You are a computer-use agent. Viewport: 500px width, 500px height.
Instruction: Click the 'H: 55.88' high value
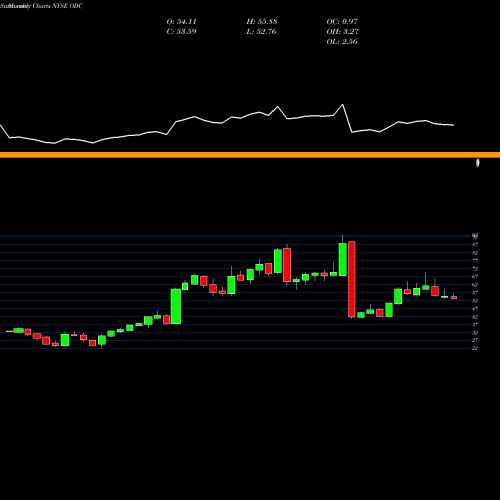tap(262, 22)
